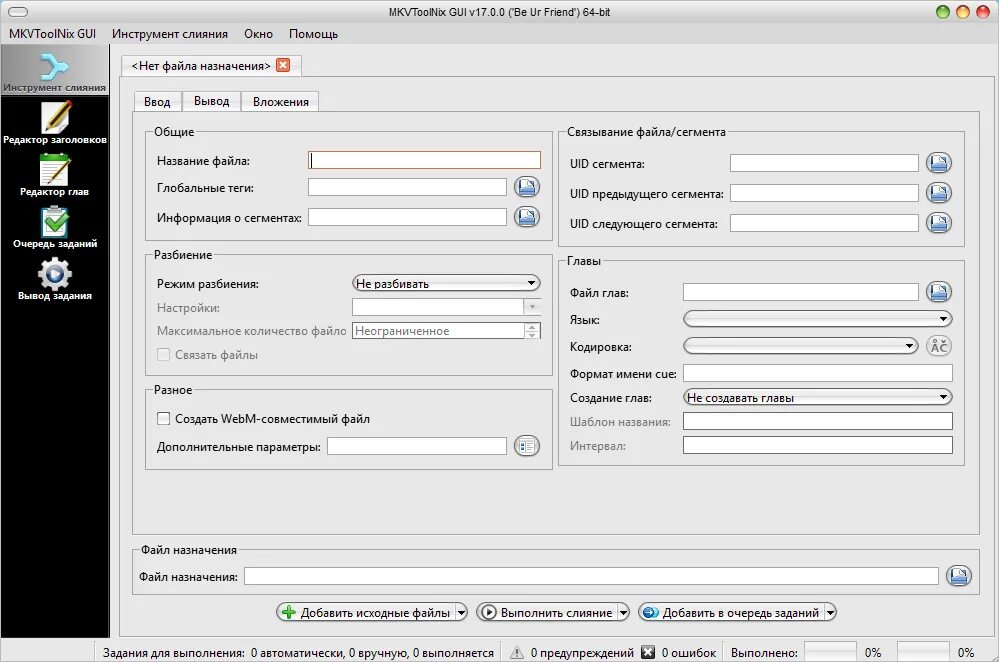Focus the Информация о сегментах input field
The height and width of the screenshot is (662, 999).
click(x=407, y=217)
